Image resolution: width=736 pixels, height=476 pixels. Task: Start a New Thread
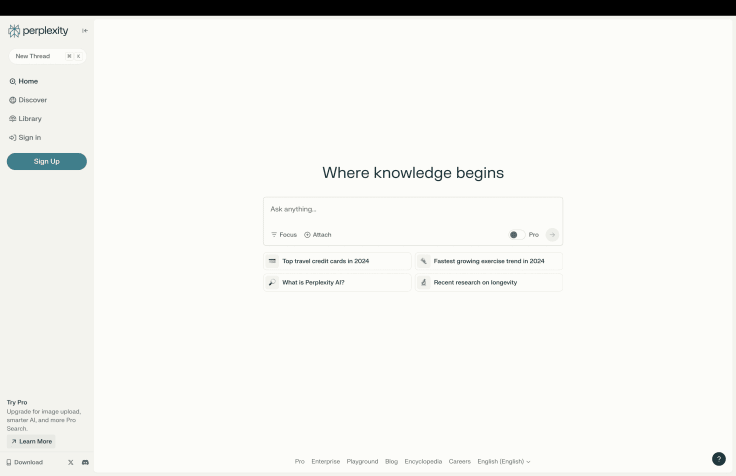47,56
